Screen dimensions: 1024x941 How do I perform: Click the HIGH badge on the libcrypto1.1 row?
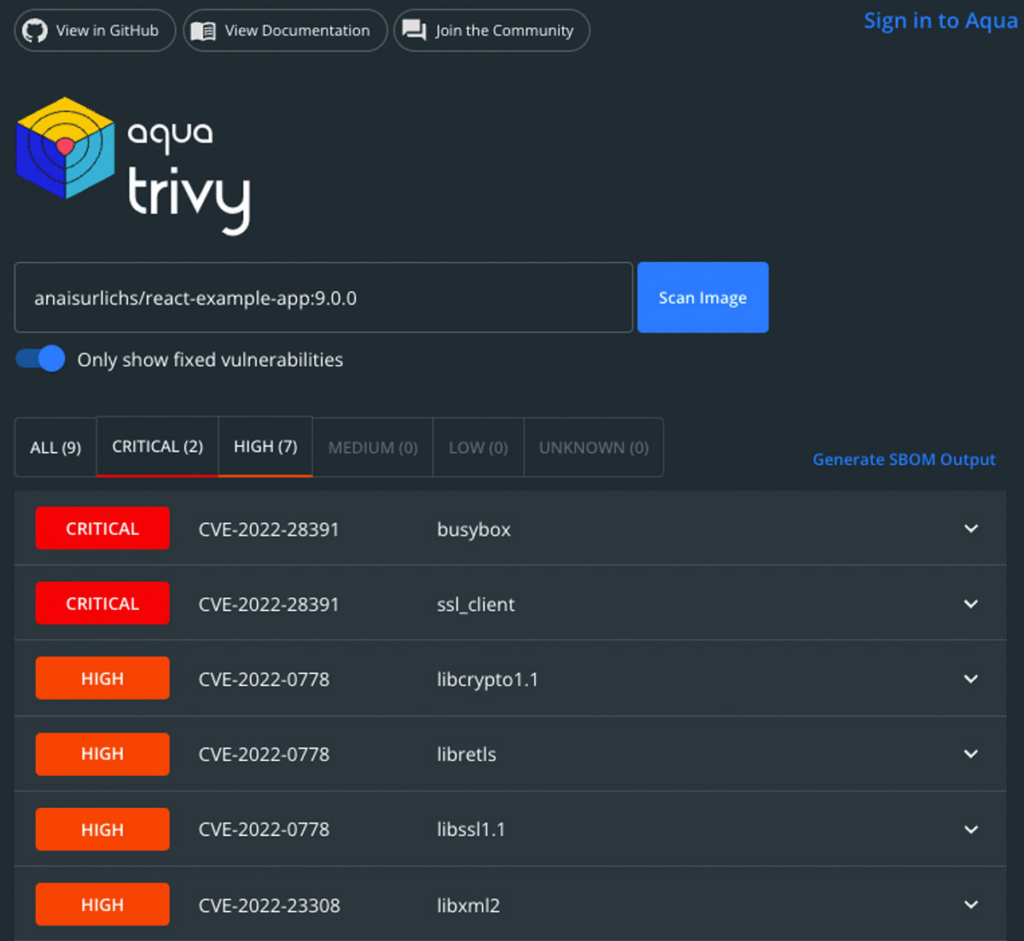102,678
